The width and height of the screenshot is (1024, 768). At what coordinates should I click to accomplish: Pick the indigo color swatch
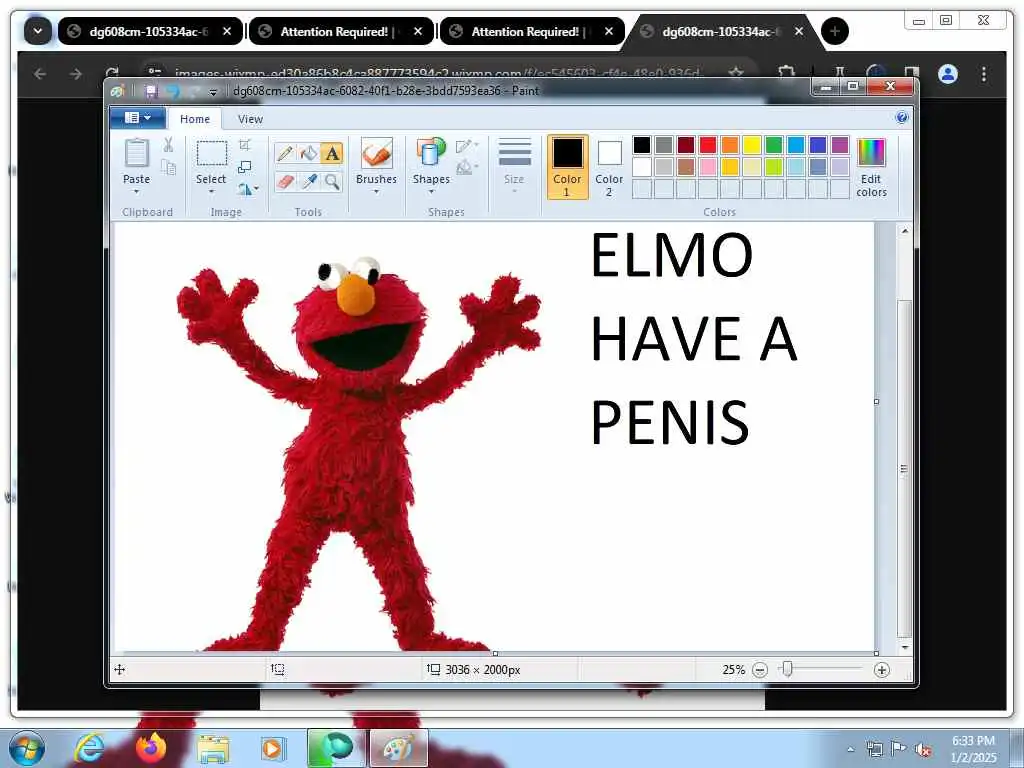(x=818, y=145)
